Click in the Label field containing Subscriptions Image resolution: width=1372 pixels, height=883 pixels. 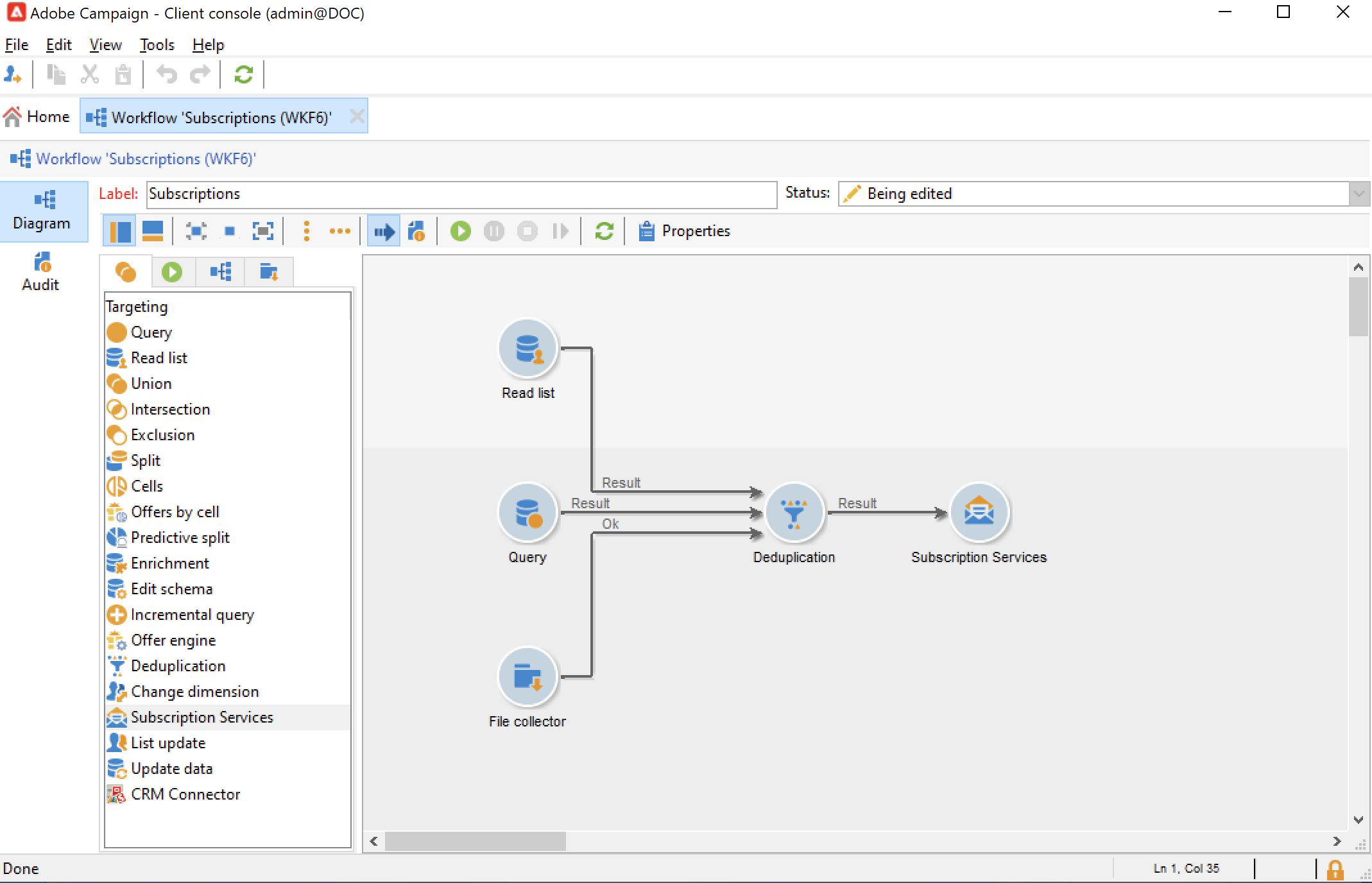[x=461, y=194]
